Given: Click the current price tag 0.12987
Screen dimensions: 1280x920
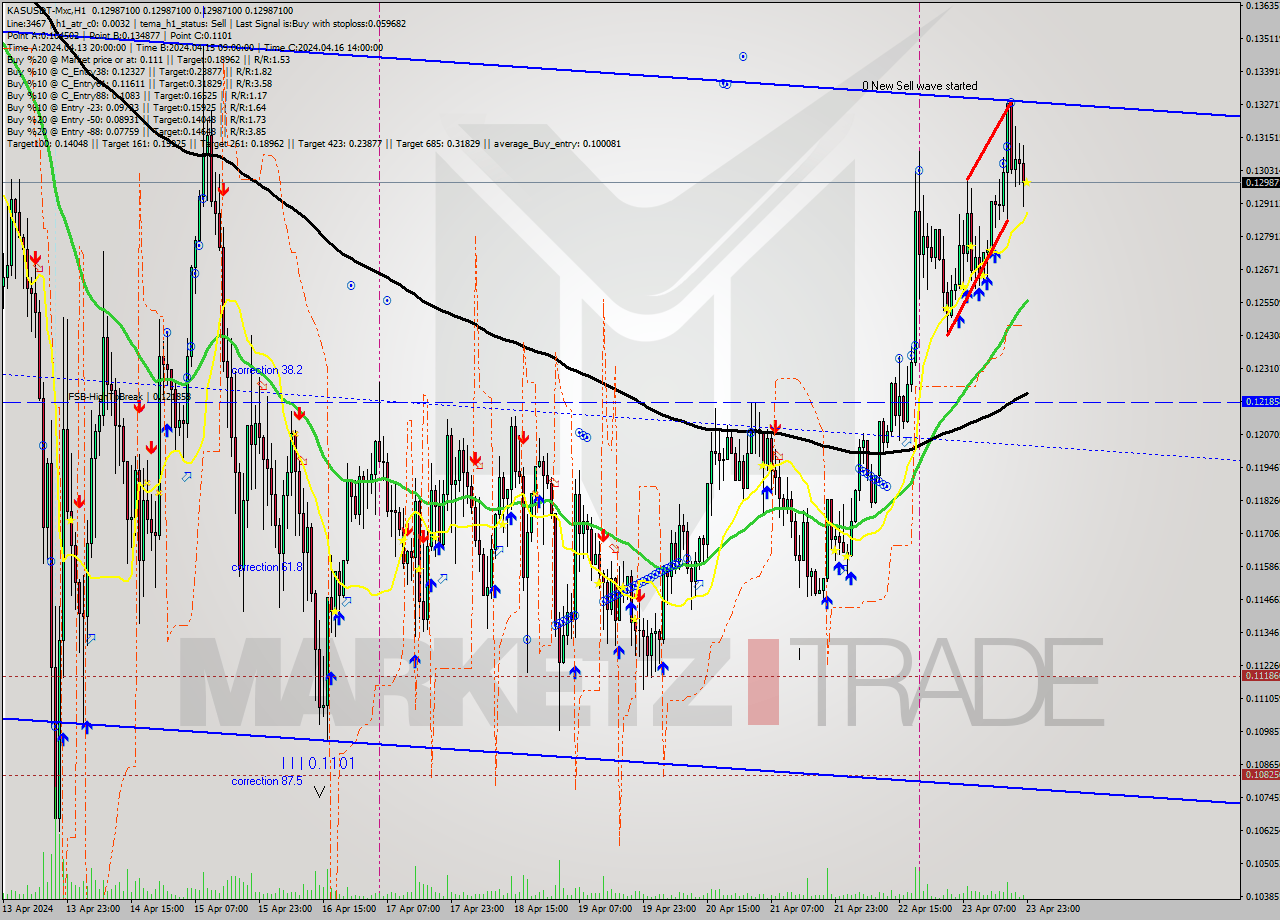Looking at the screenshot, I should (1260, 182).
